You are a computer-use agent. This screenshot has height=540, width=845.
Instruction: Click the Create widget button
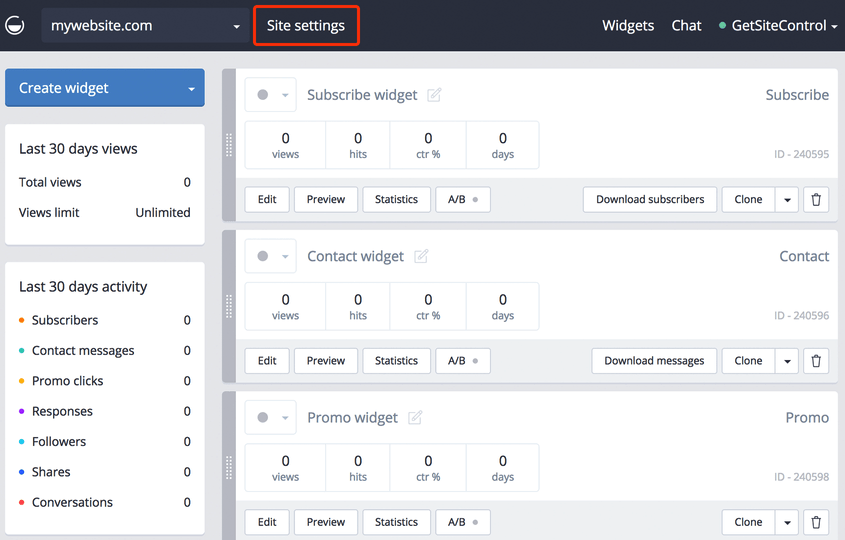click(105, 88)
